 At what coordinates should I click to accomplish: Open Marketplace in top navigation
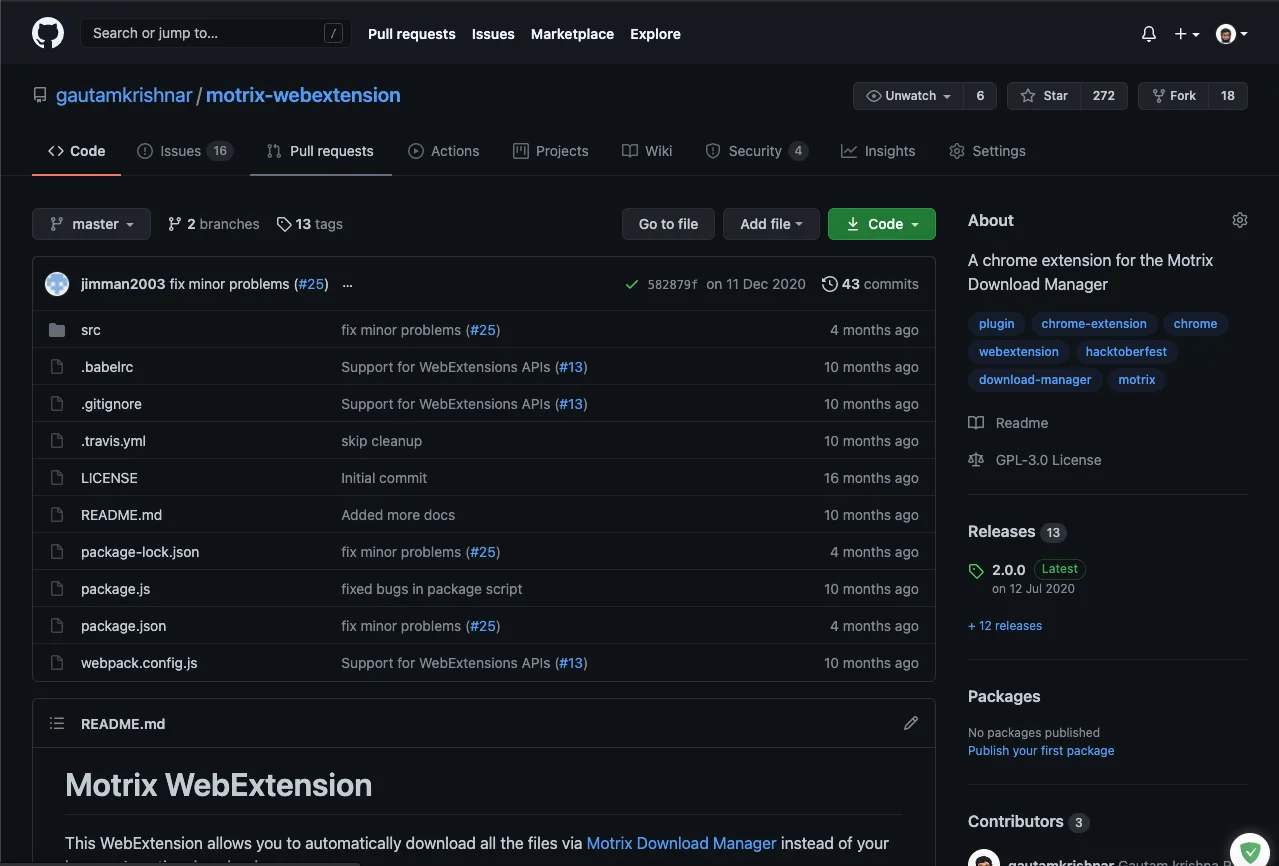572,34
